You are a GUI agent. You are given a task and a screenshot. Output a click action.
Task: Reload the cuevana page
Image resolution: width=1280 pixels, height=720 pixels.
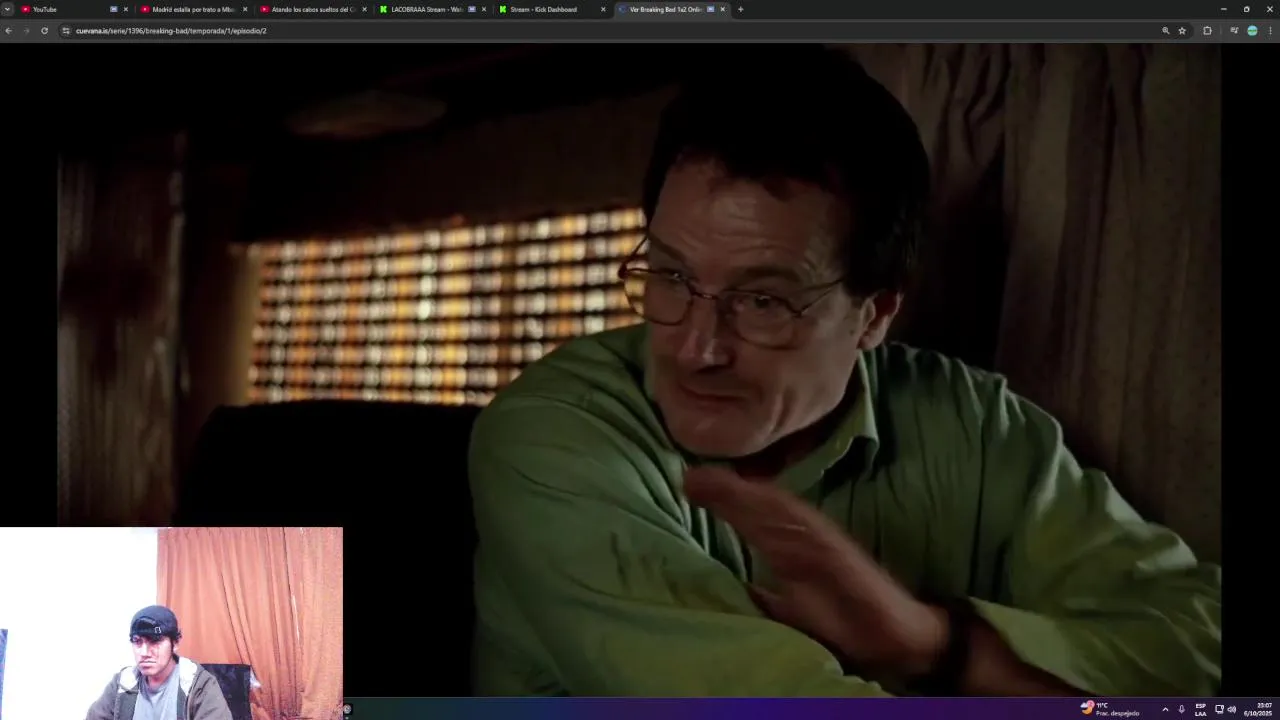tap(44, 31)
